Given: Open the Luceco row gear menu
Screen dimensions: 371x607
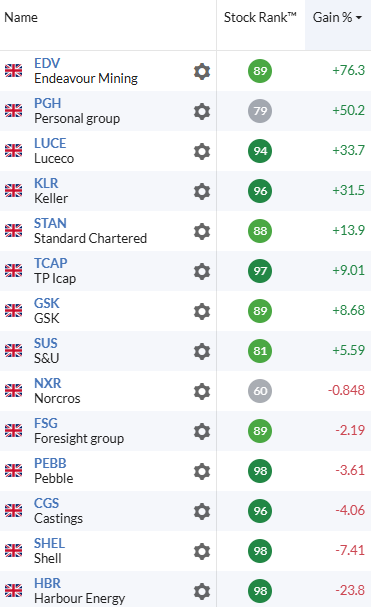Looking at the screenshot, I should click(202, 151).
